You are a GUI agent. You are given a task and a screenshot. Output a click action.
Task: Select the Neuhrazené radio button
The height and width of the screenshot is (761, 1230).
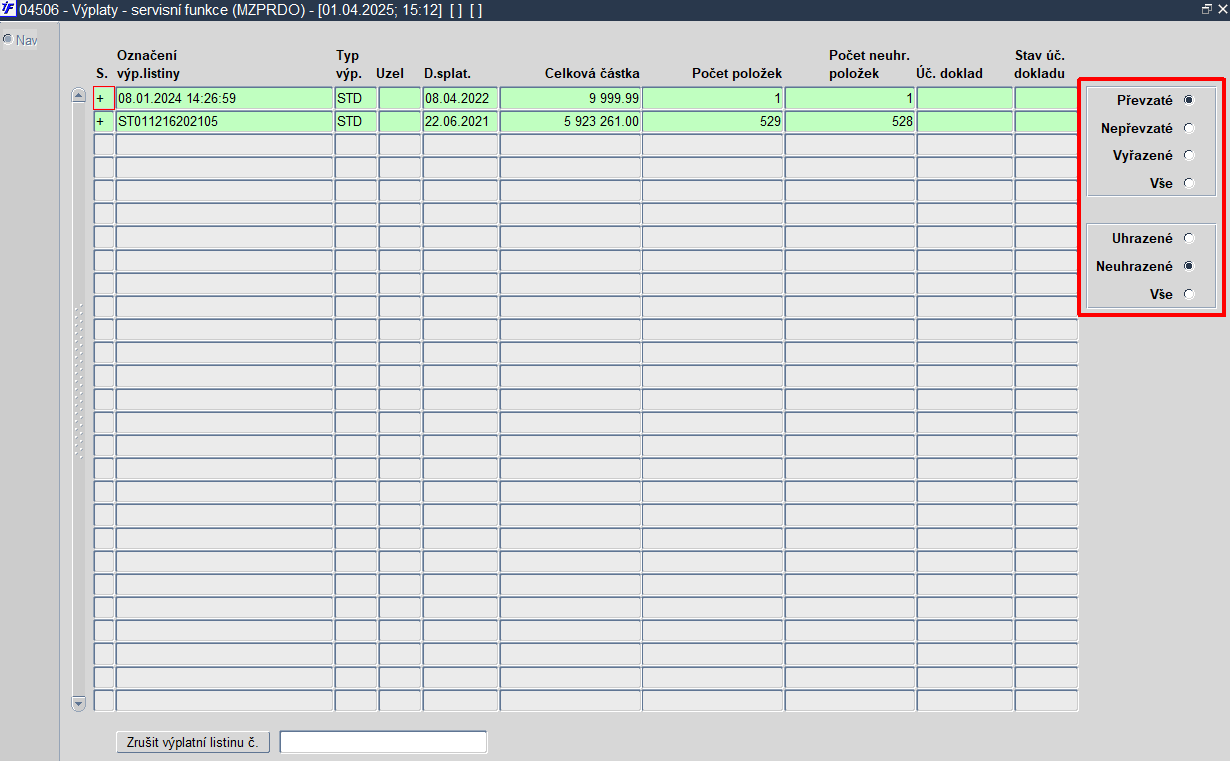point(1189,266)
